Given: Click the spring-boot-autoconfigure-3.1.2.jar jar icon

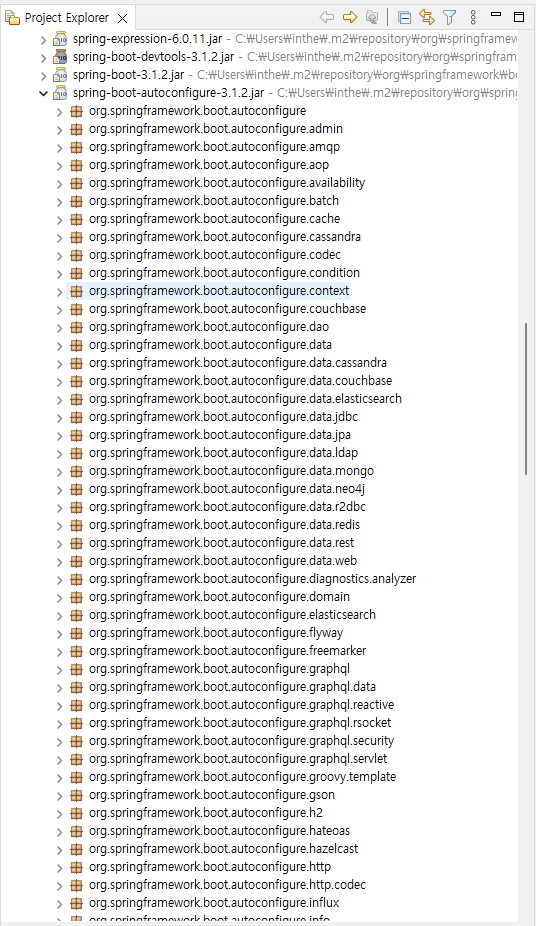Looking at the screenshot, I should point(60,93).
